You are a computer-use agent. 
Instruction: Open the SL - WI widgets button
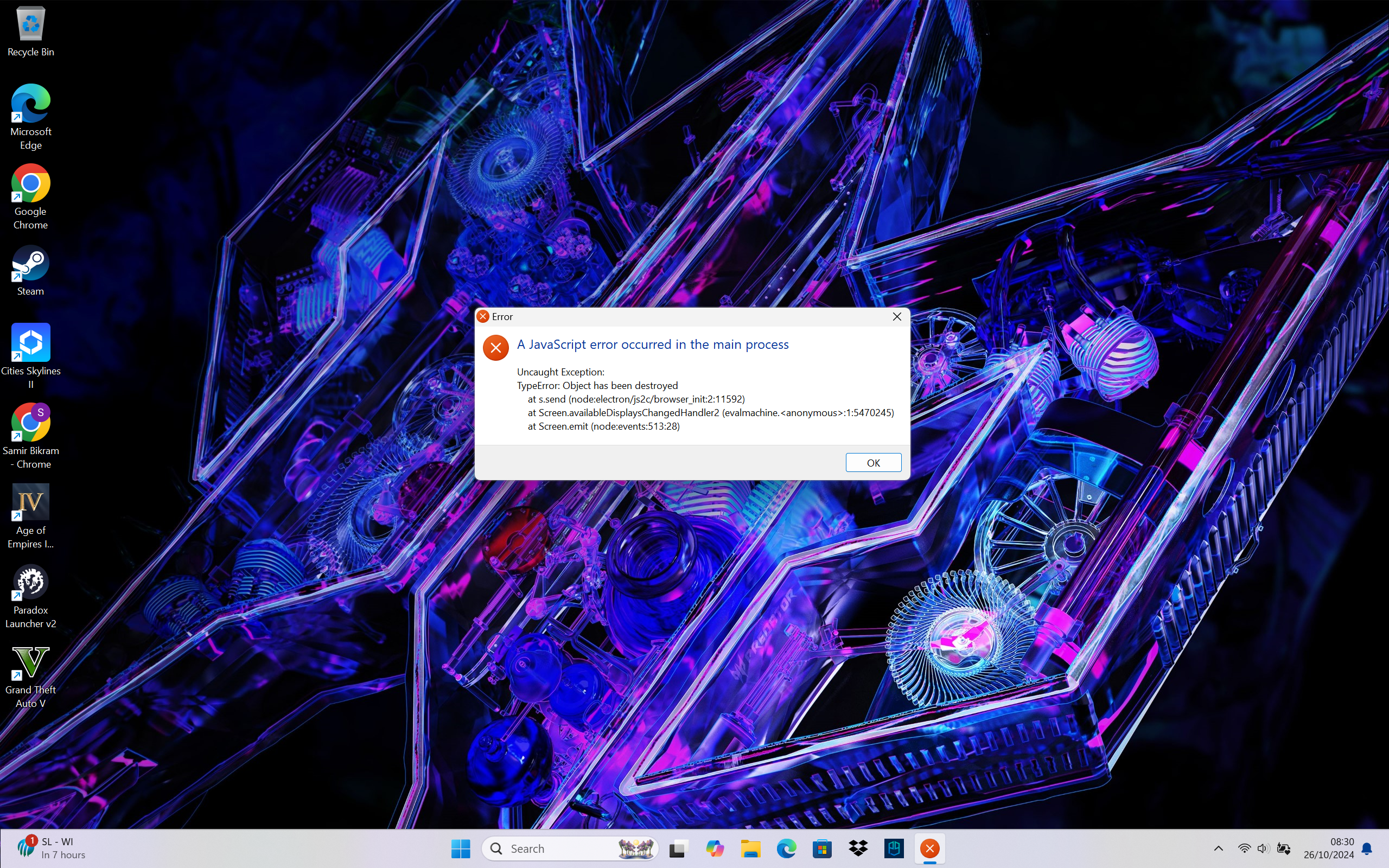coord(52,848)
